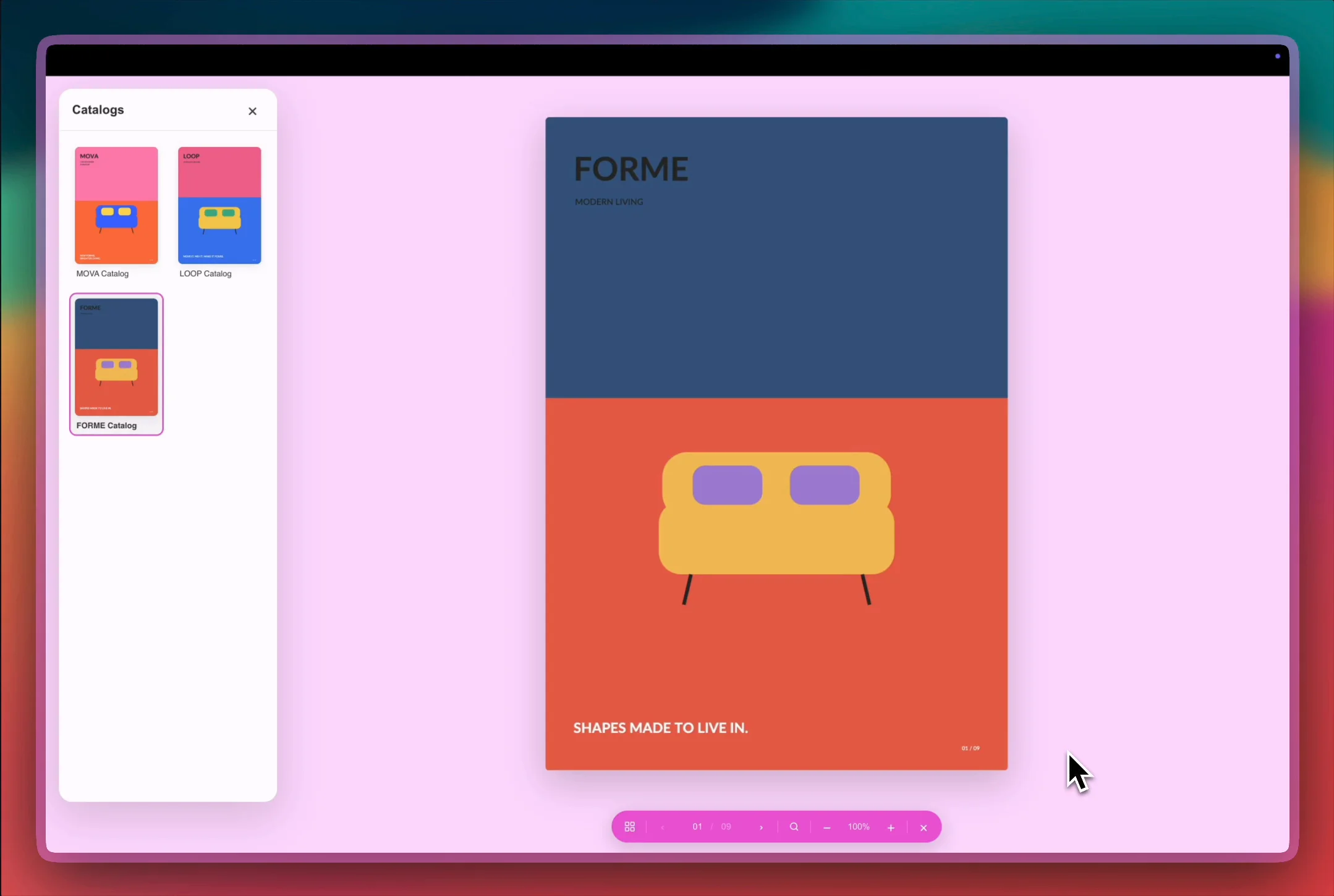This screenshot has width=1334, height=896.
Task: Click the total page count 09
Action: click(x=726, y=827)
